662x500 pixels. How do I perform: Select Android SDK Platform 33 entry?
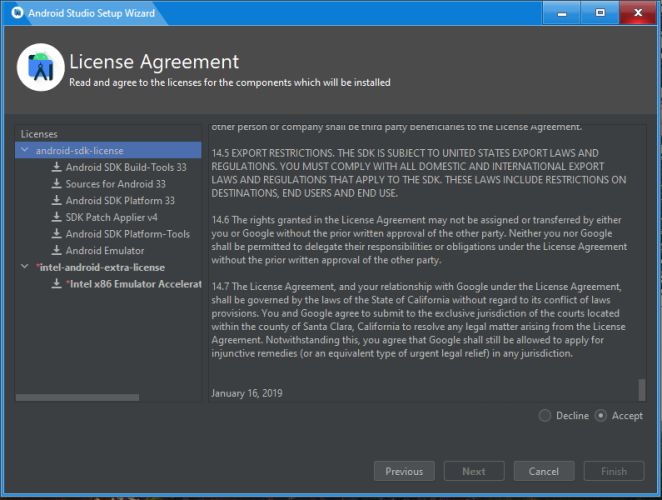pos(120,201)
